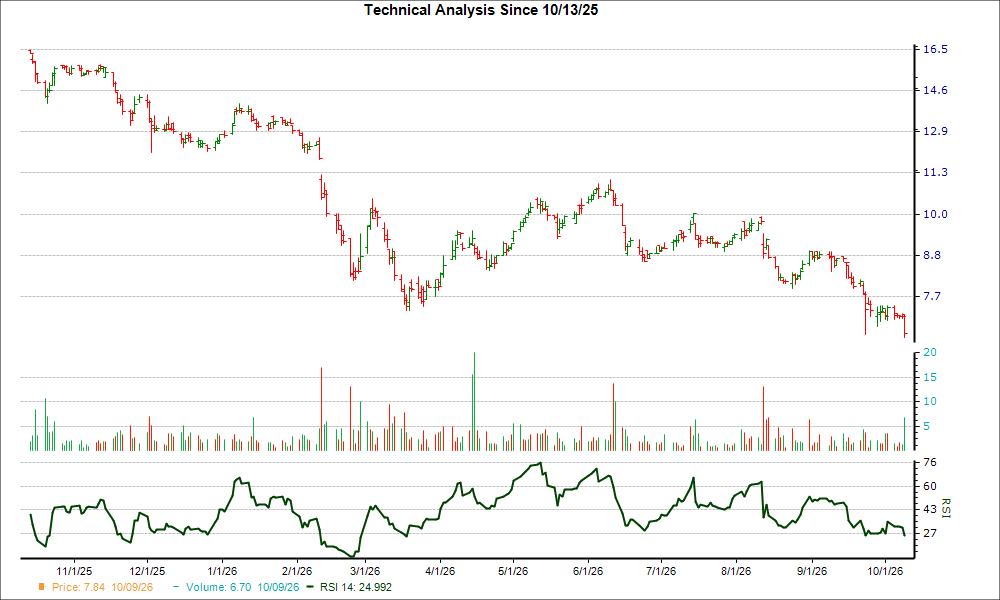
Task: Click the volume axis label 20
Action: 930,353
